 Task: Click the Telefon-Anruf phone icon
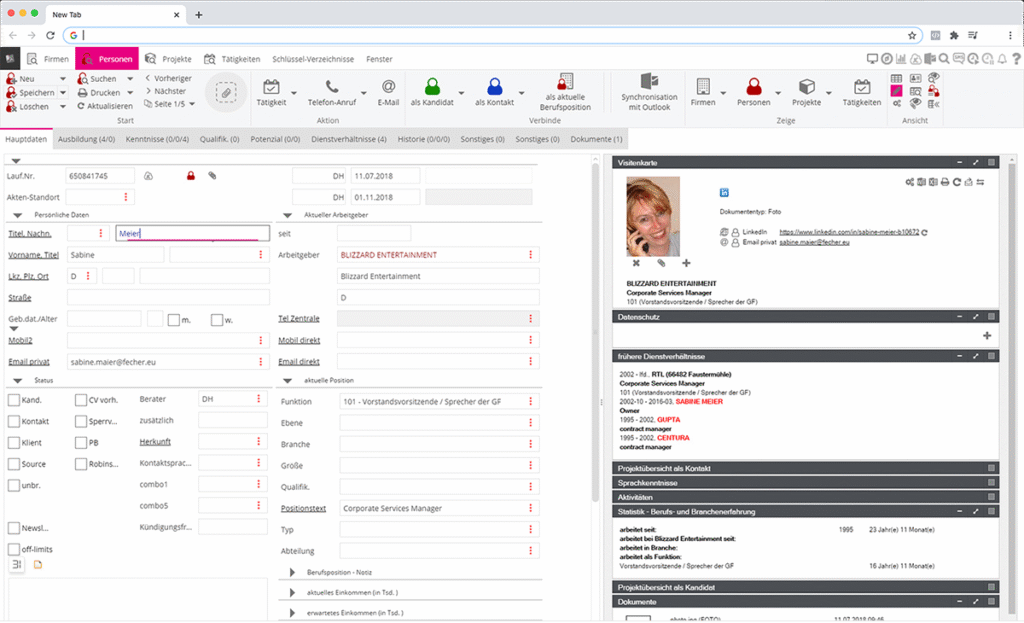[332, 86]
